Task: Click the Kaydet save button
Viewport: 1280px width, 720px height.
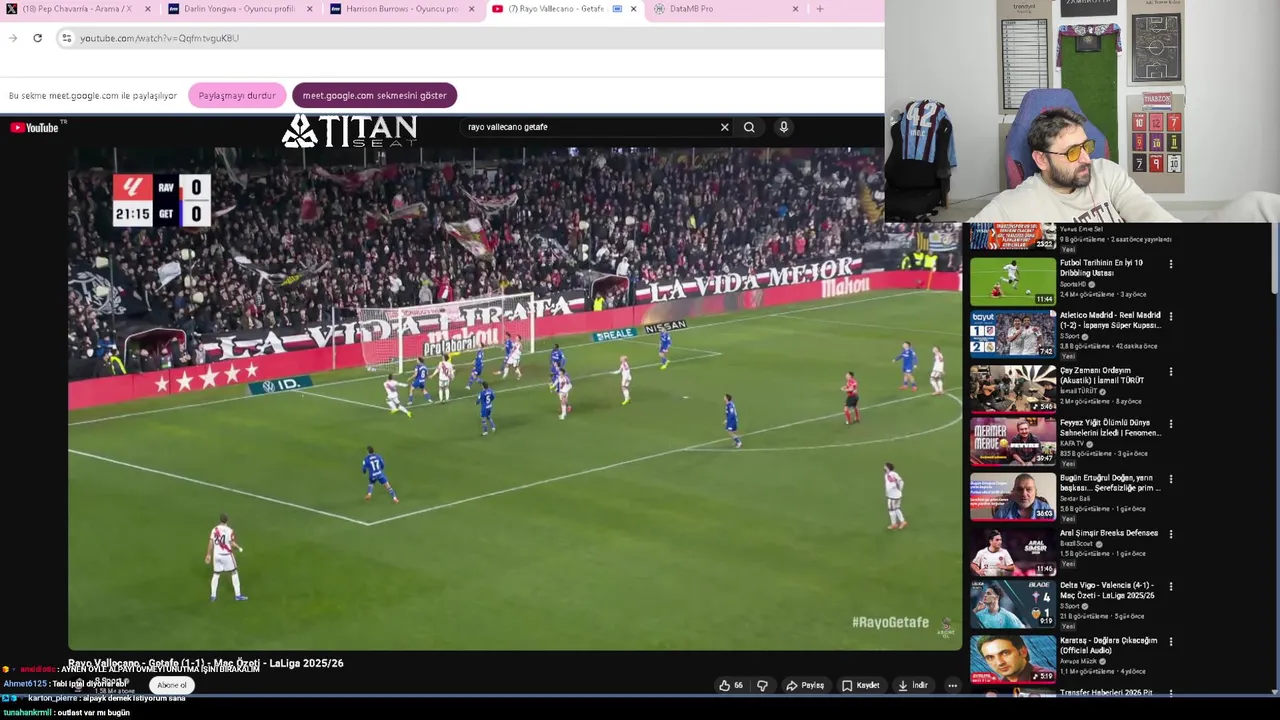Action: (860, 685)
